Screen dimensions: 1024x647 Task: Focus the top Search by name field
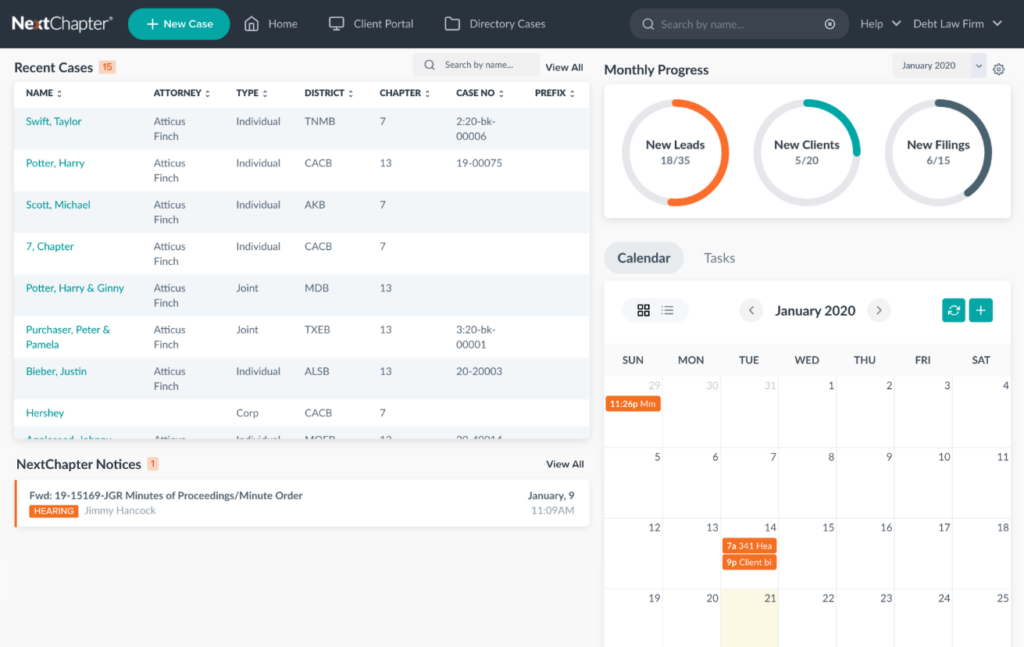click(x=738, y=24)
